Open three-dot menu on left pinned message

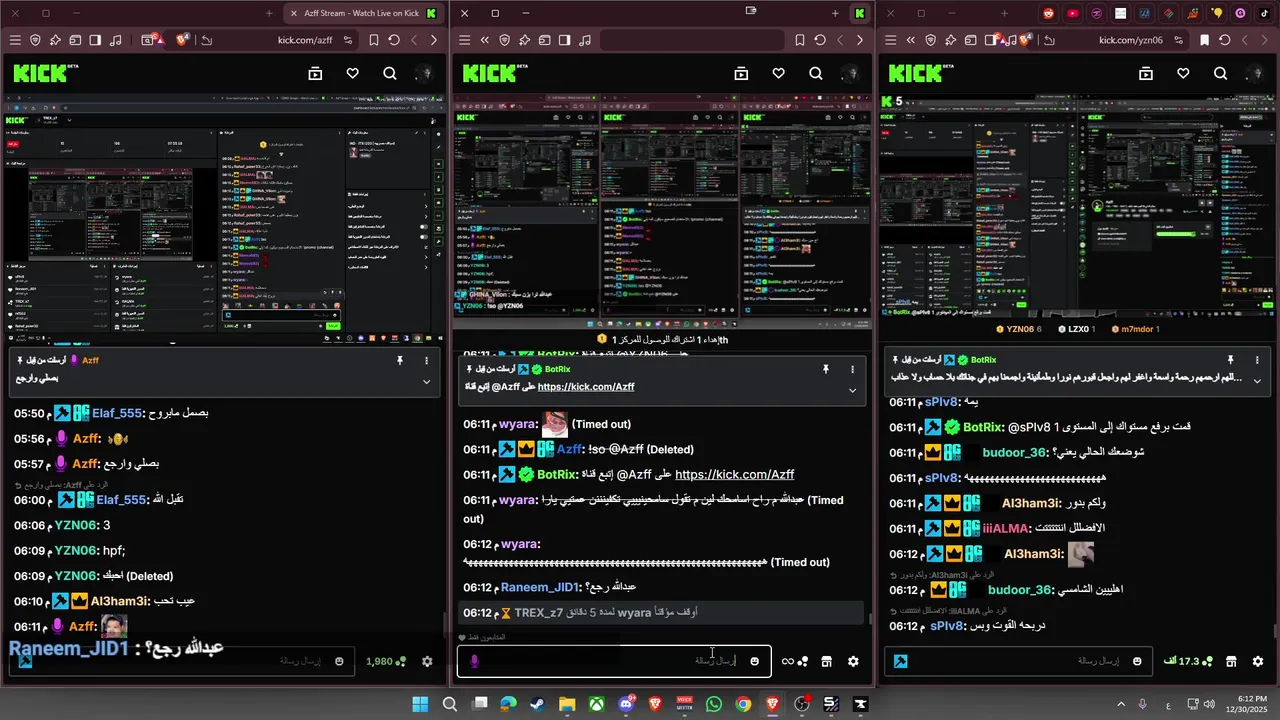tap(426, 360)
